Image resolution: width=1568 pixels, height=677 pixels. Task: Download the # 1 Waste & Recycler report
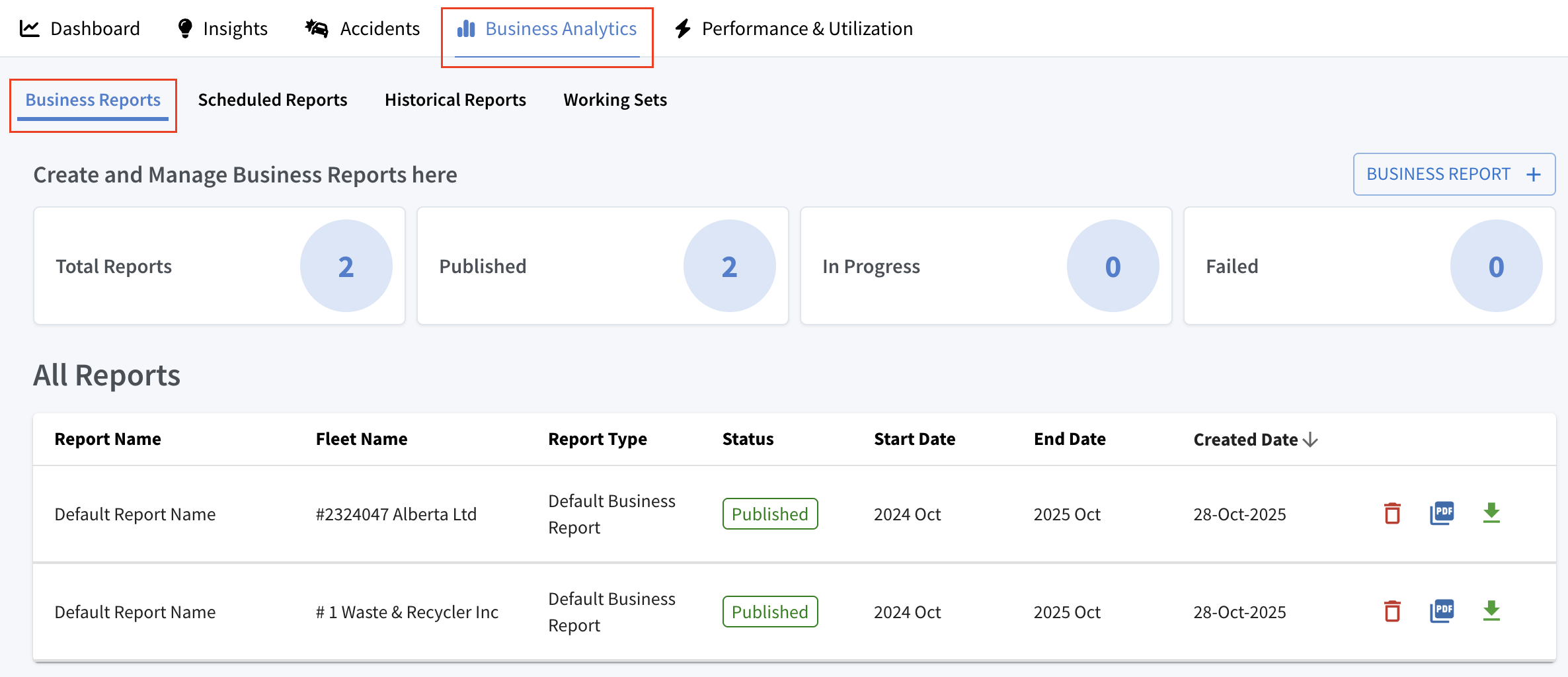pyautogui.click(x=1491, y=612)
